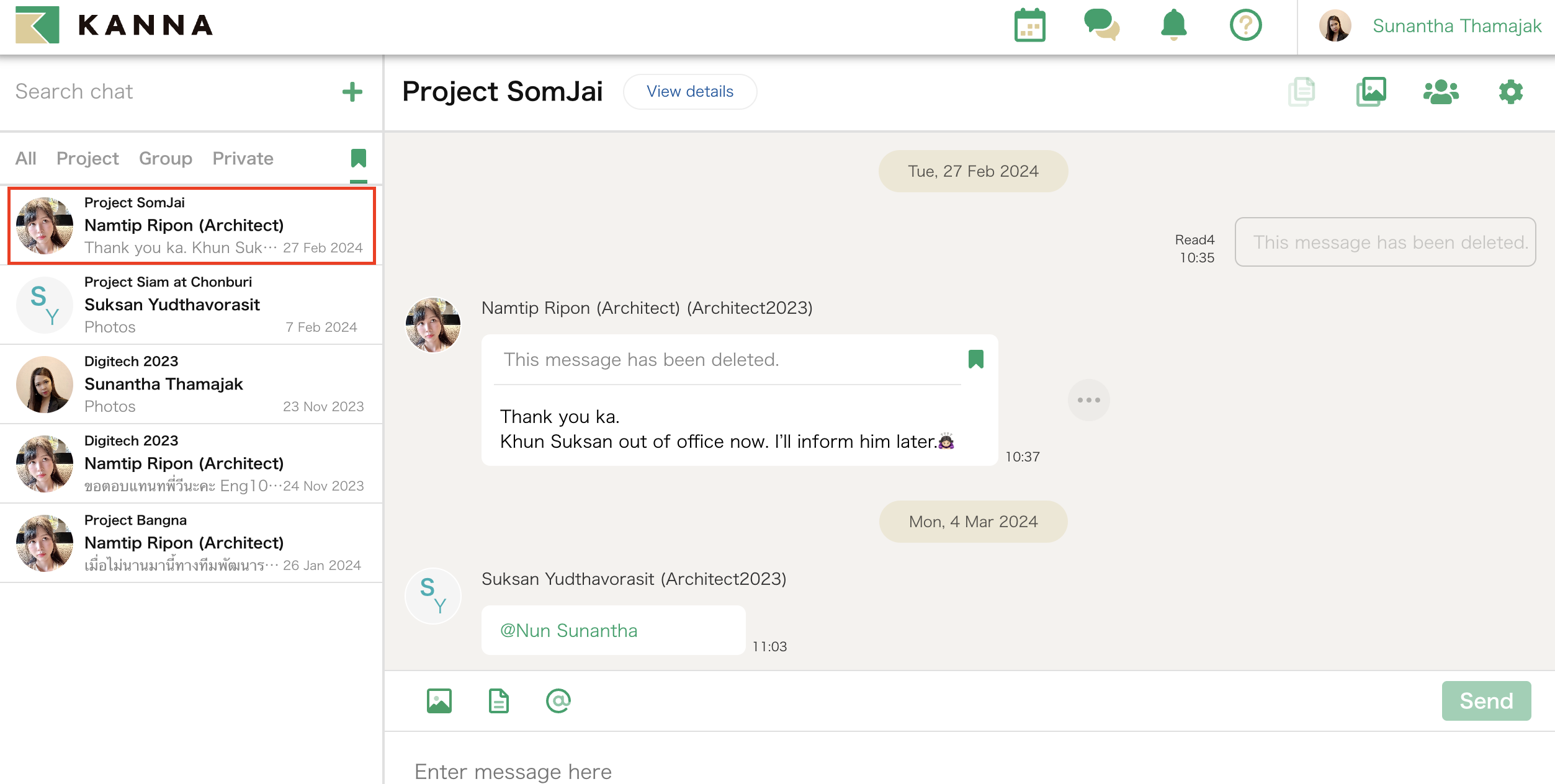
Task: Open Sunantha Thamajak's profile menu
Action: pyautogui.click(x=1456, y=26)
